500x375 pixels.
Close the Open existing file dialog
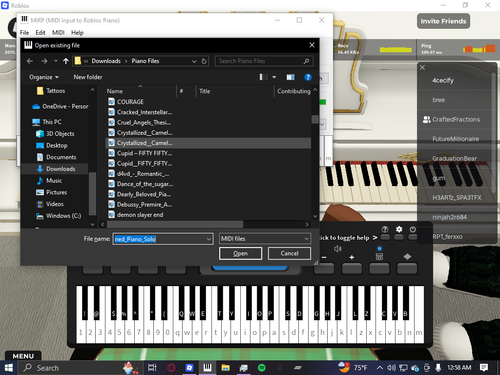coord(312,45)
